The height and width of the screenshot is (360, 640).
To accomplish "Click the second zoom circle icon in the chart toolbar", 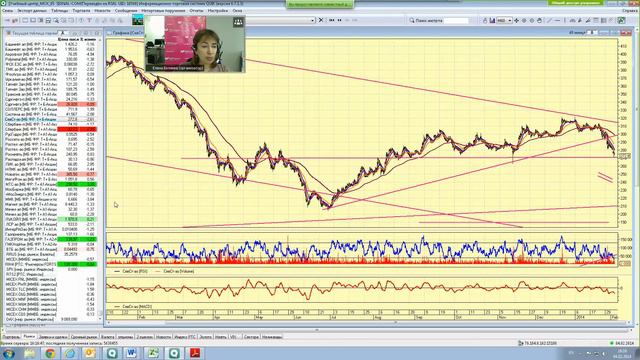I will [x=532, y=20].
